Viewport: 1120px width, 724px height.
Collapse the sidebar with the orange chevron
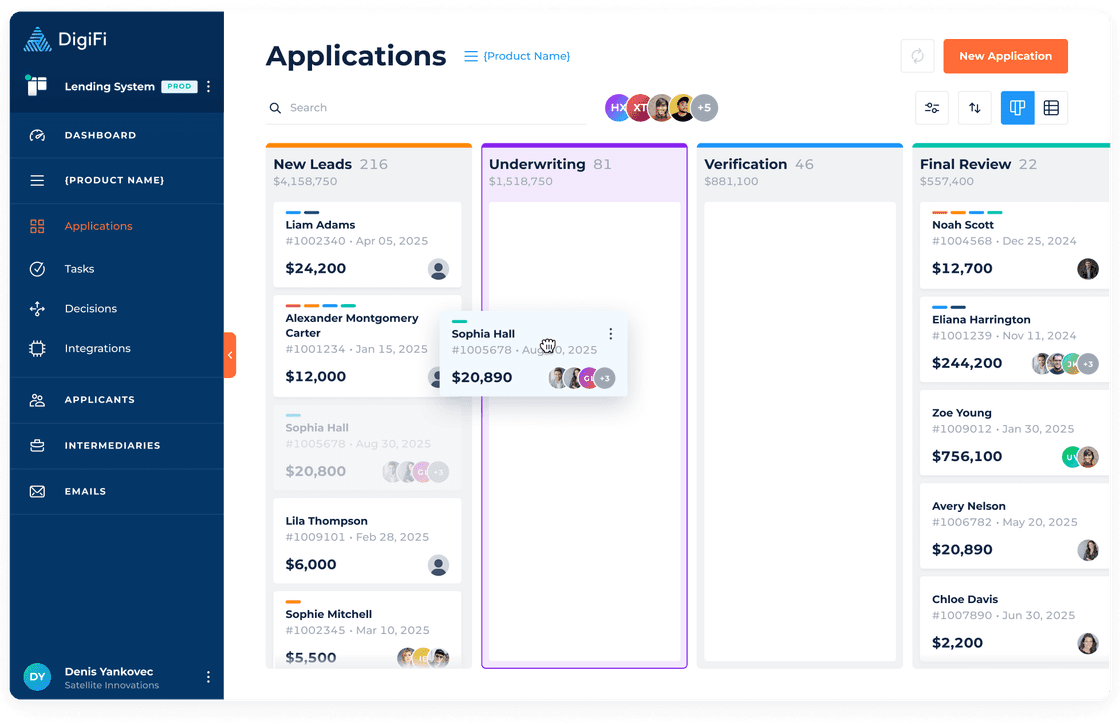click(x=229, y=355)
